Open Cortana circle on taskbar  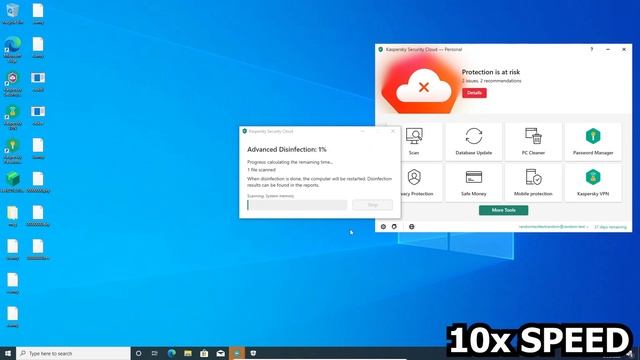[138, 353]
